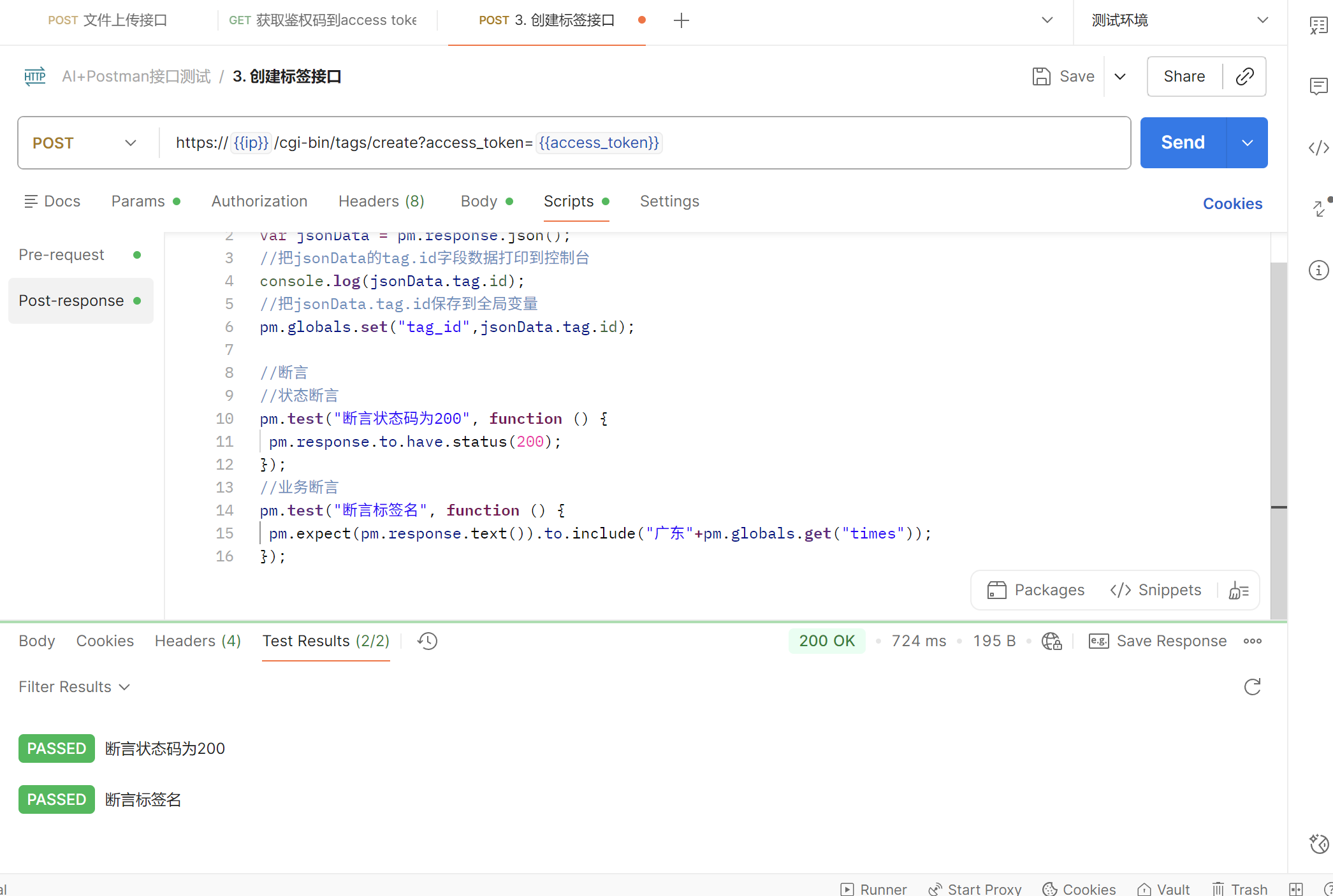Open Vault in status bar
This screenshot has height=896, width=1333.
pos(1164,888)
